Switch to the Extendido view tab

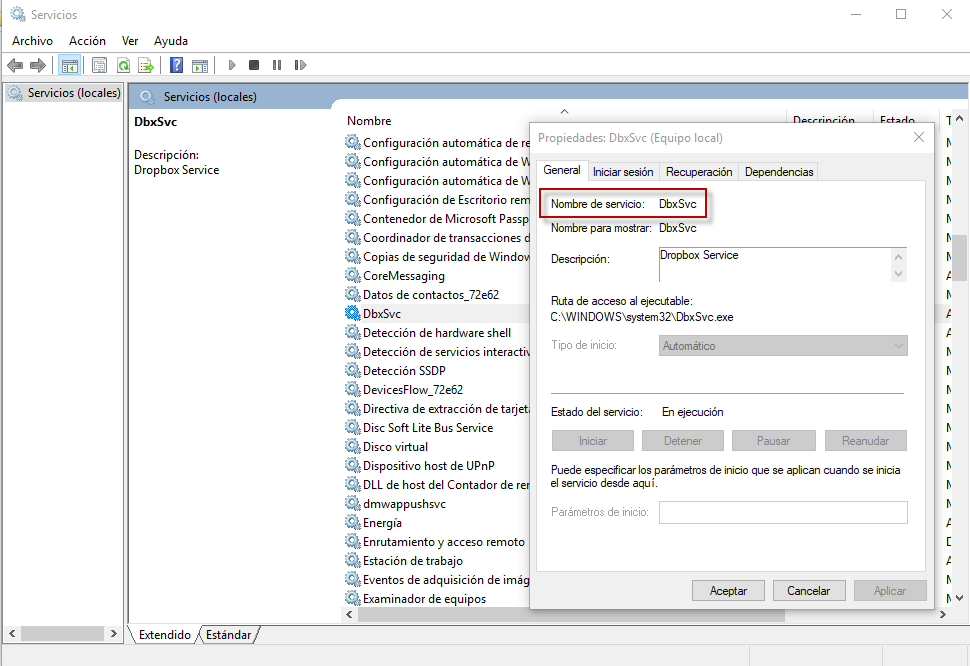point(165,634)
